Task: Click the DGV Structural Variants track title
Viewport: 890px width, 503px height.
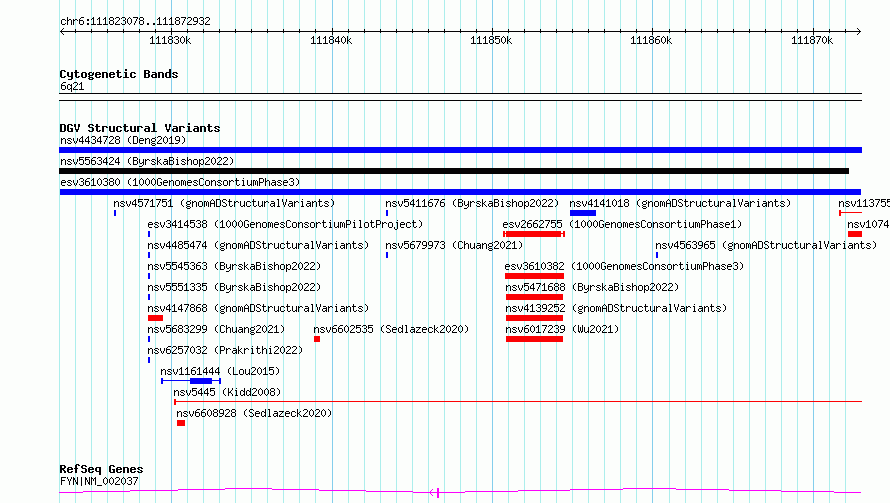Action: tap(140, 128)
